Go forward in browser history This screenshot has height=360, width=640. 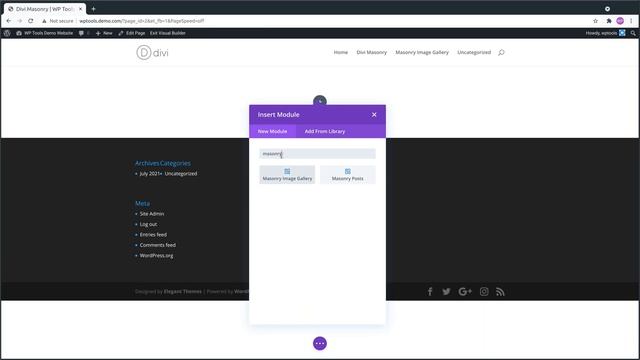point(20,21)
